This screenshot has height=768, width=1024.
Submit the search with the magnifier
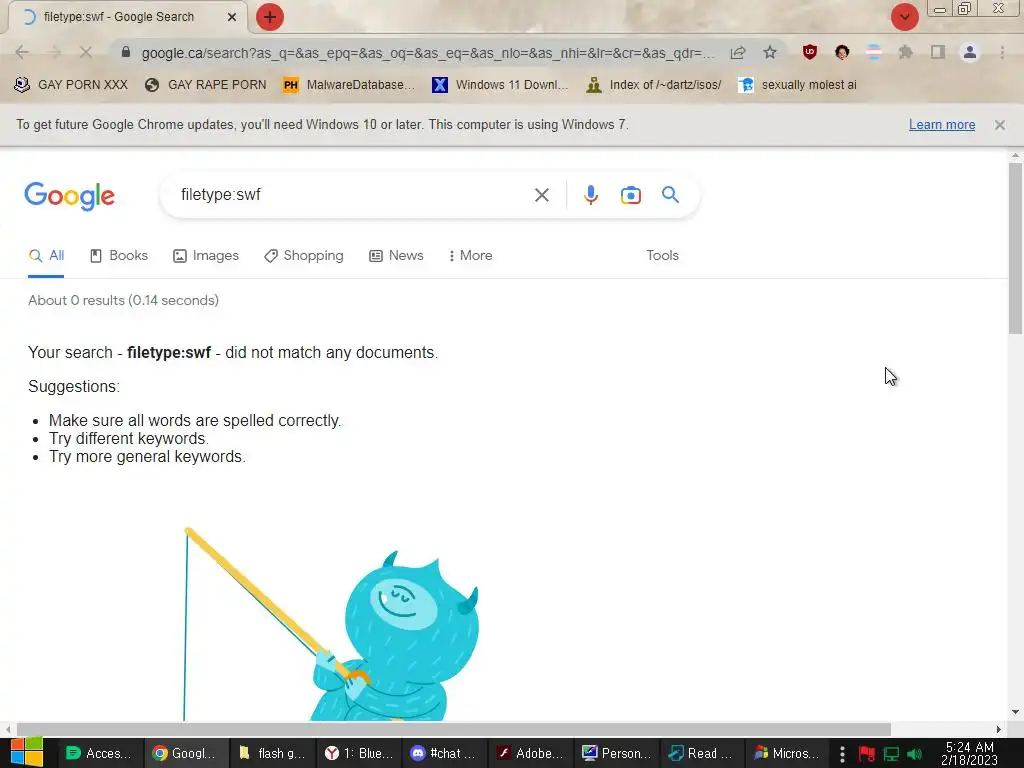[x=670, y=195]
